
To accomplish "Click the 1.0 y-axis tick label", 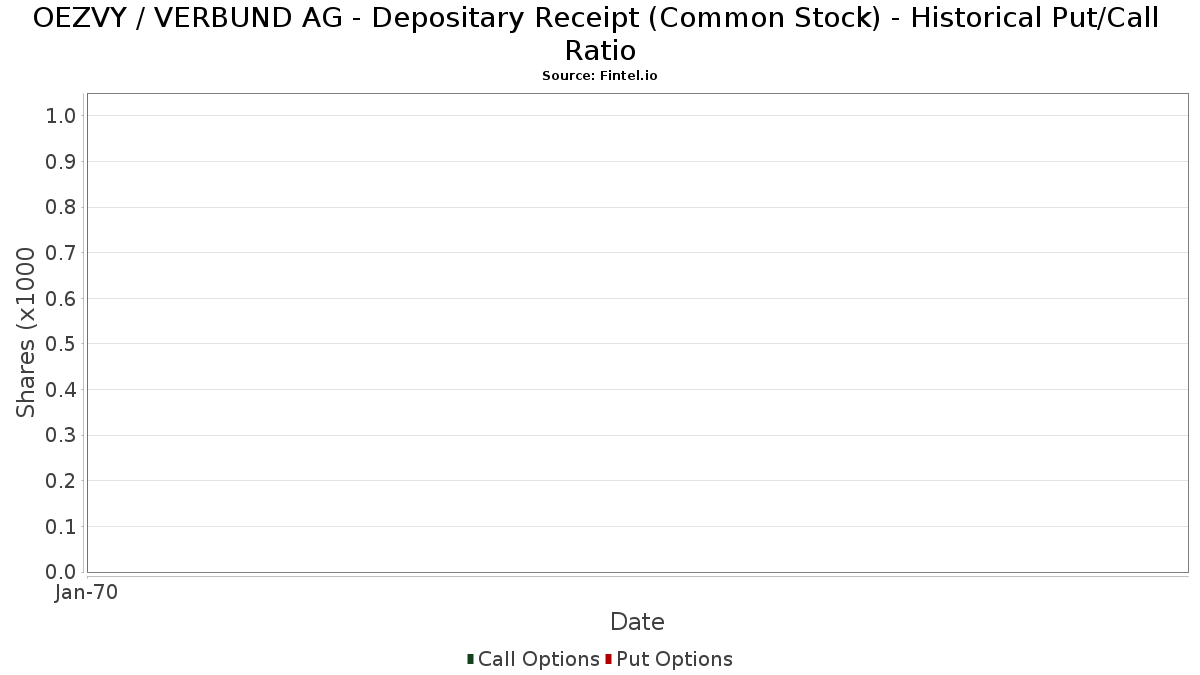I will coord(61,116).
